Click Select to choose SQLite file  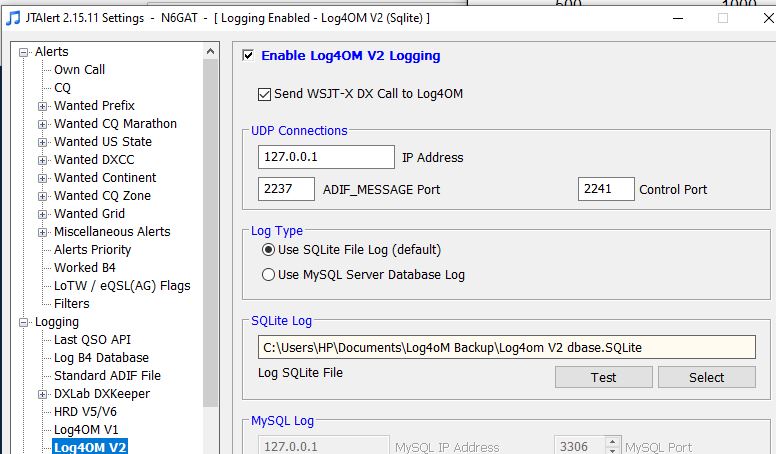[706, 377]
